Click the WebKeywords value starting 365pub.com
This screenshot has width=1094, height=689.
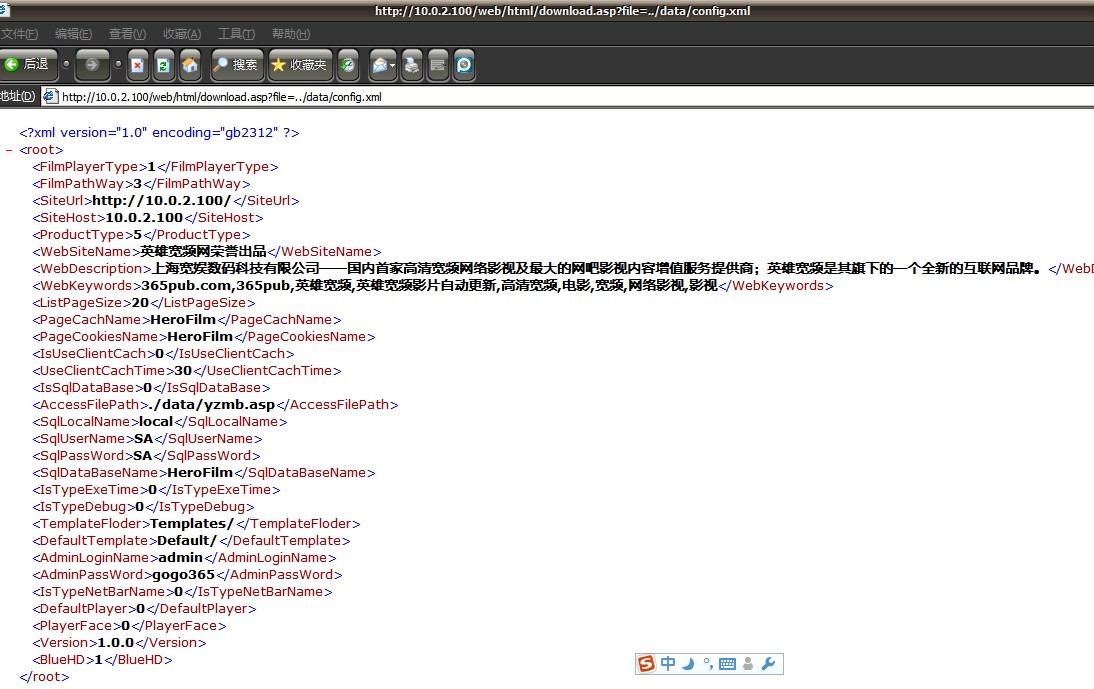pyautogui.click(x=429, y=285)
